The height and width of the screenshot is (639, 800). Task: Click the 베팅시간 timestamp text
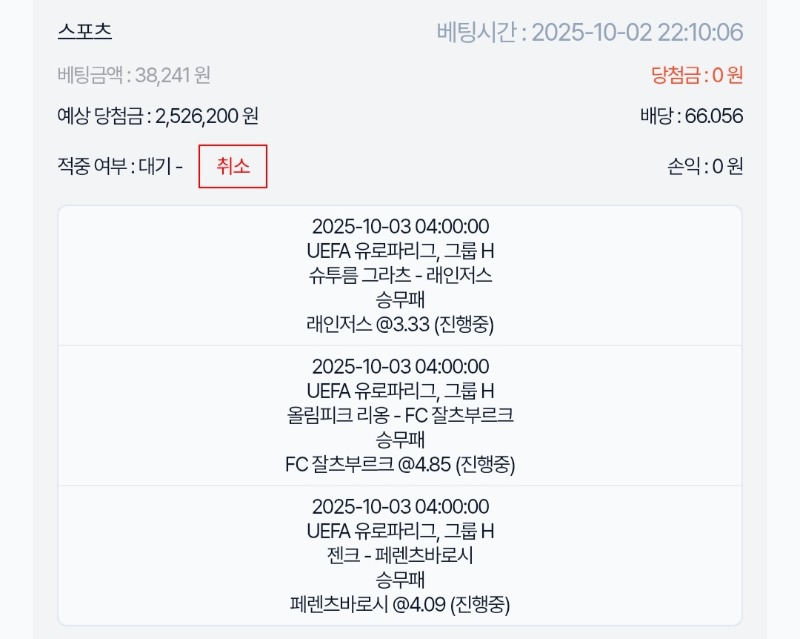(589, 32)
